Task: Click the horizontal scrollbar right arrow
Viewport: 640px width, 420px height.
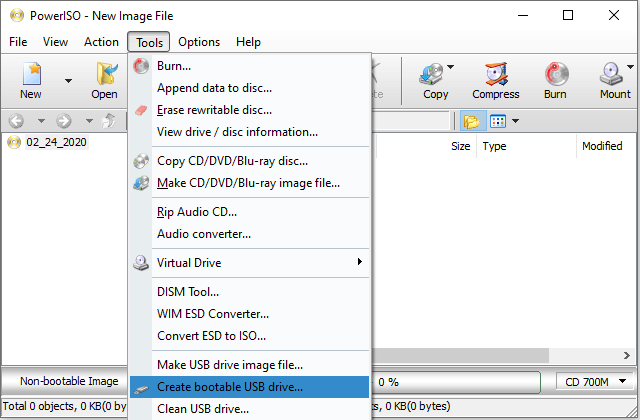Action: click(627, 356)
